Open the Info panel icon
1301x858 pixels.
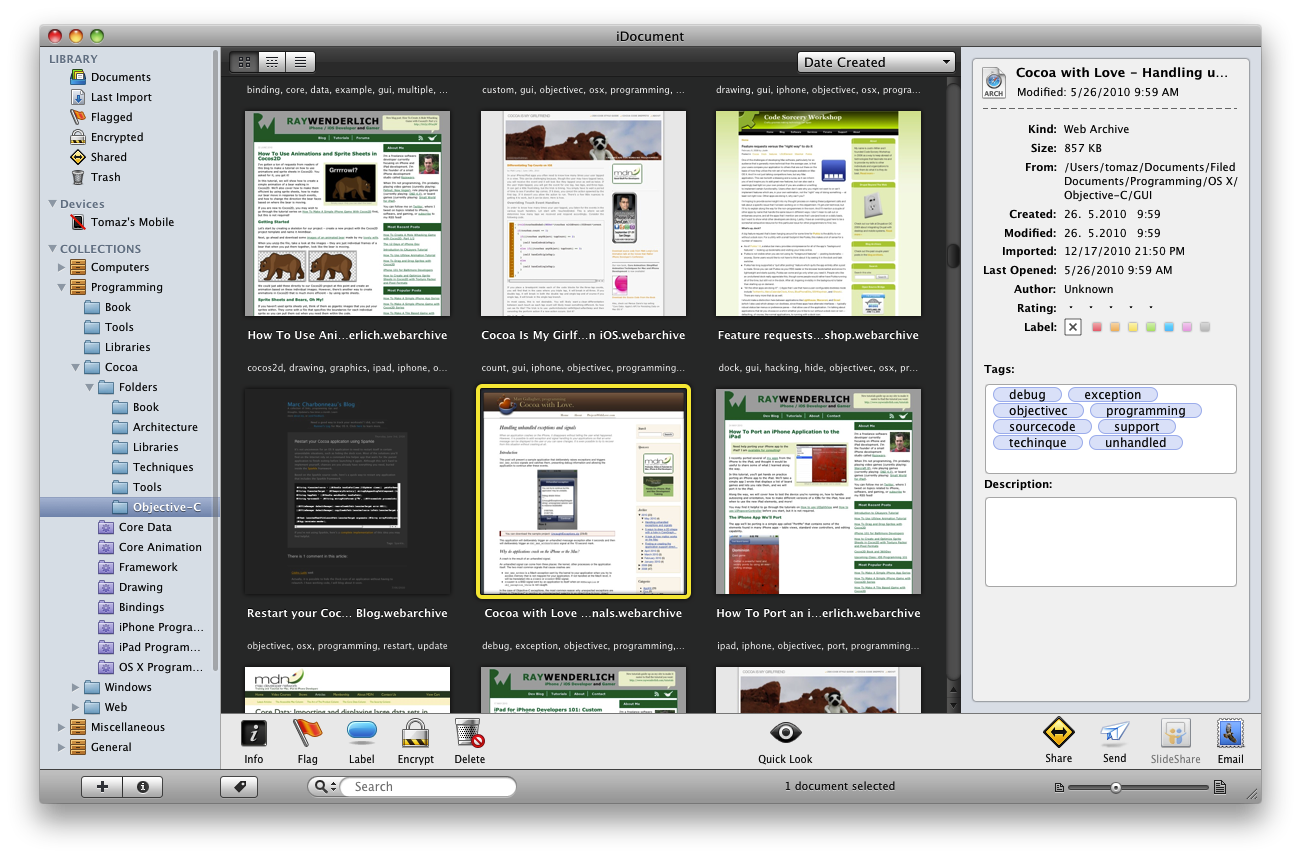point(254,735)
